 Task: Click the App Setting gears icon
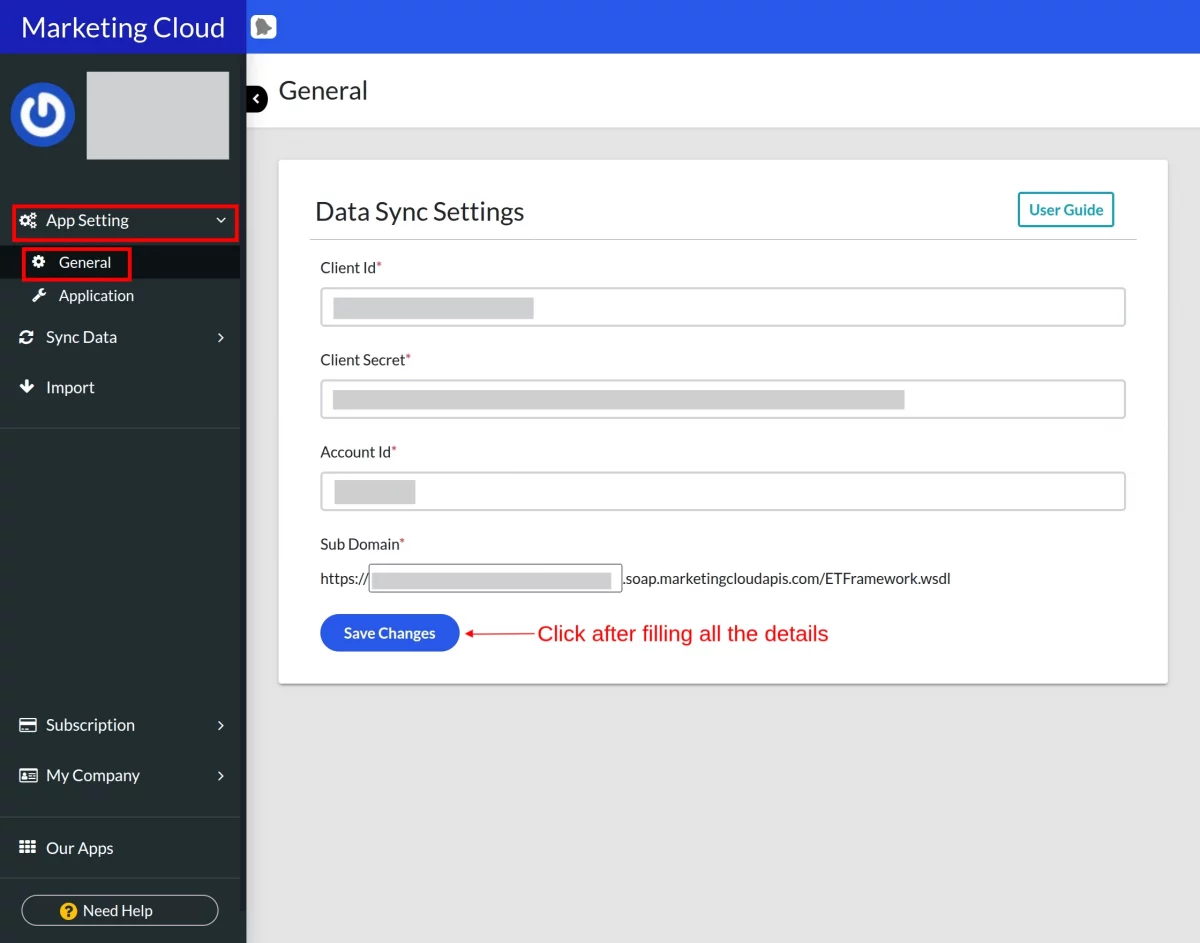point(28,221)
